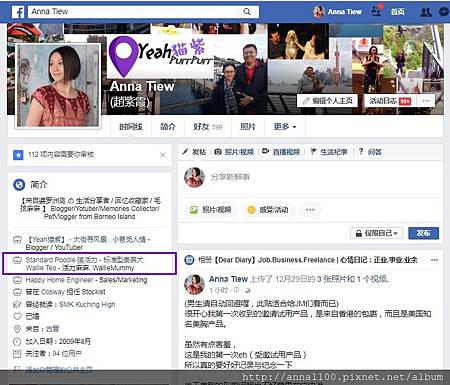450x385 pixels.
Task: Click the briefcase icon beside Cosway entry
Action: point(17,292)
